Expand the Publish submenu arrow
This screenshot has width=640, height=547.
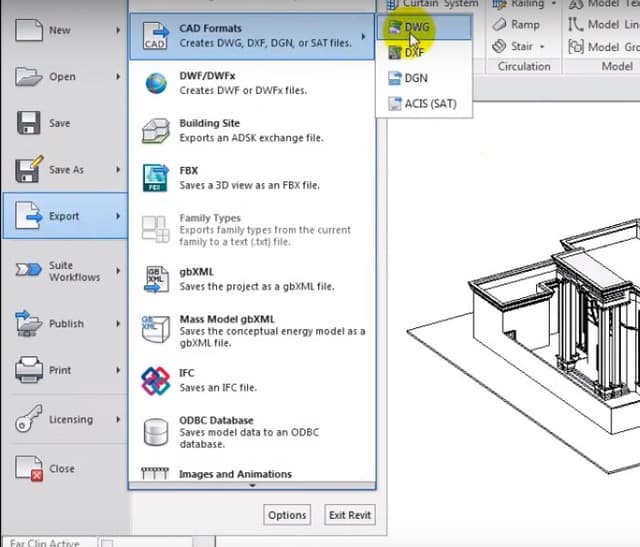(118, 323)
